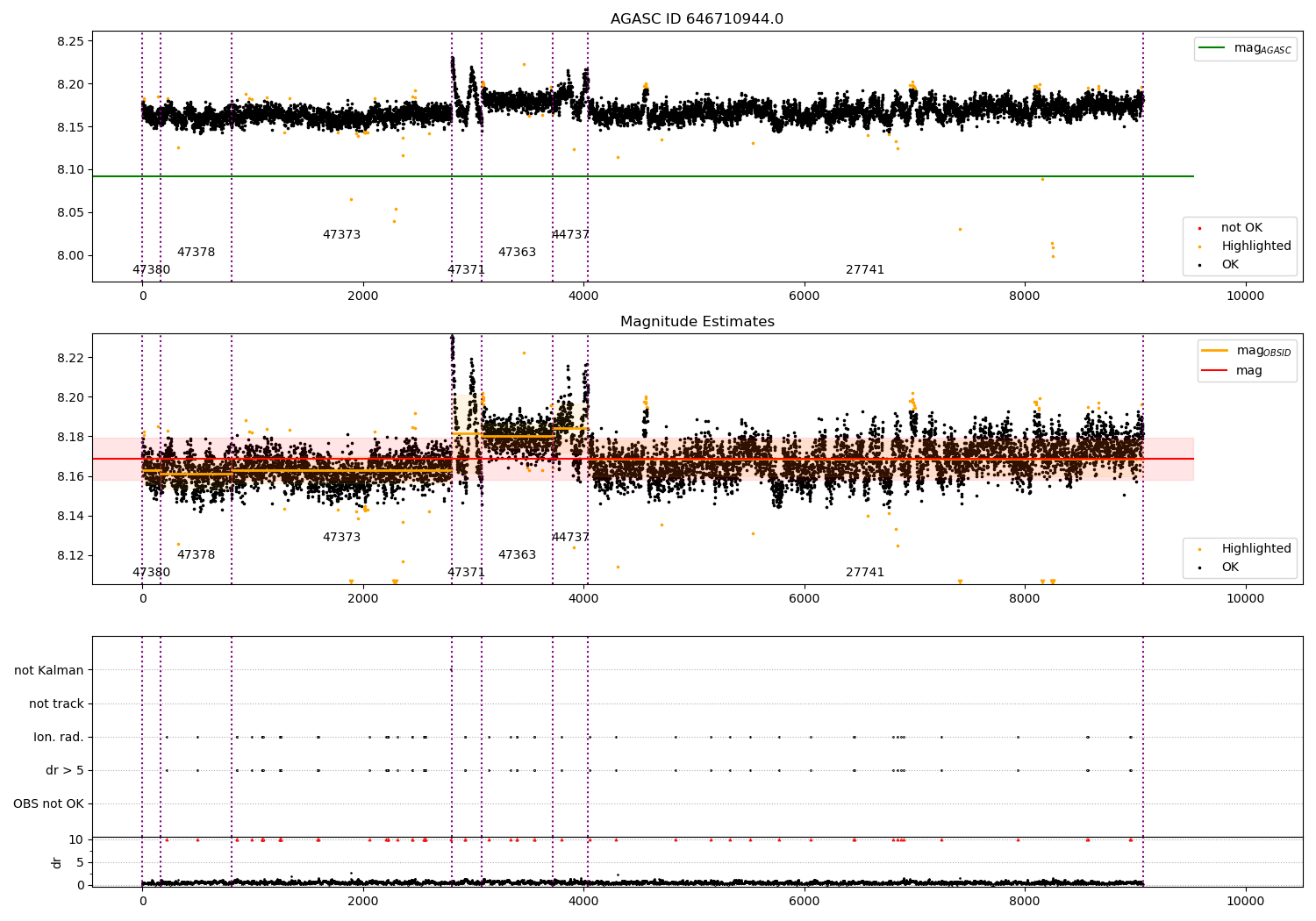Select the 'not track' row label

pos(56,703)
